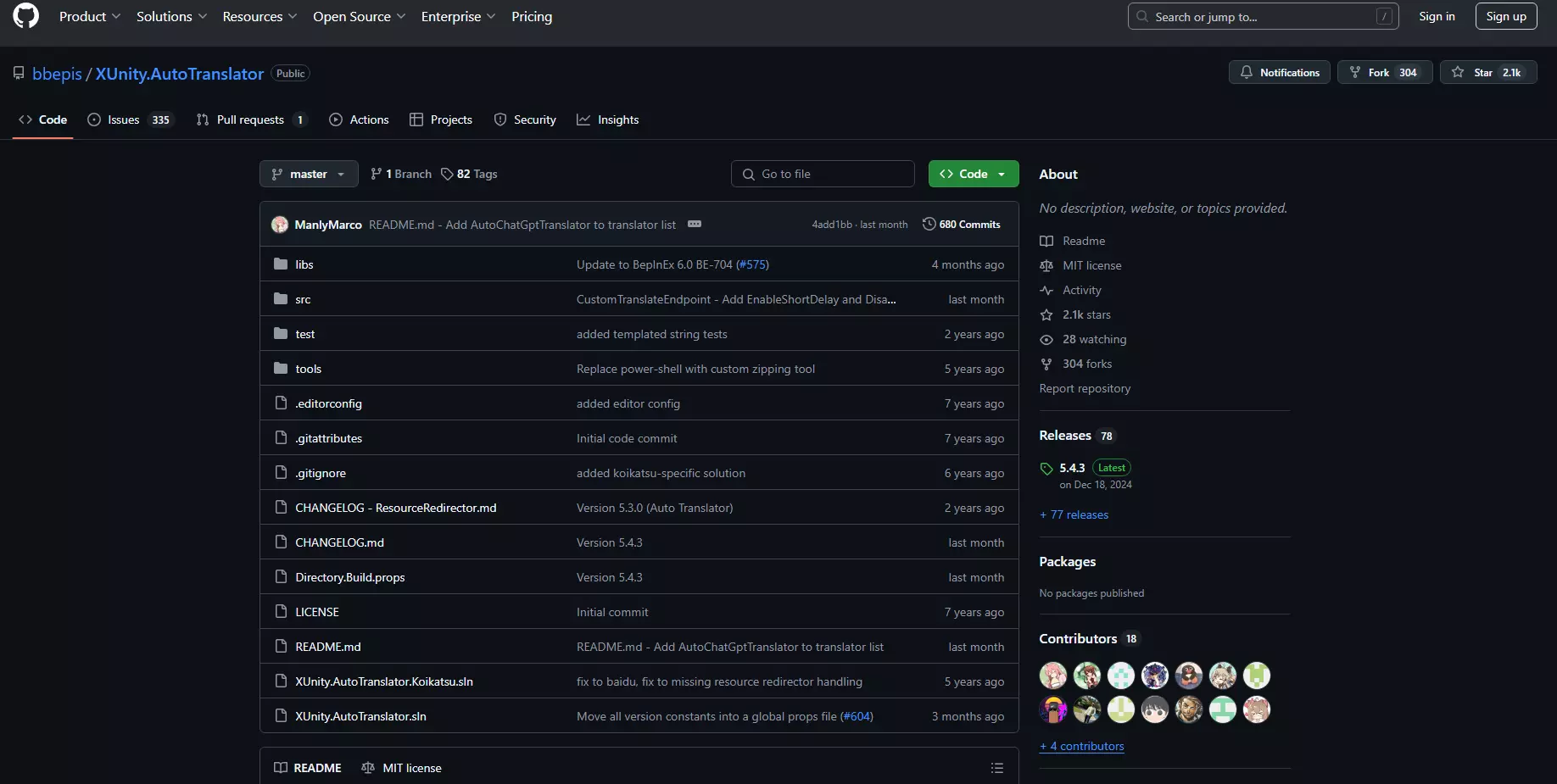Select the Code tab
This screenshot has width=1557, height=784.
(x=43, y=120)
